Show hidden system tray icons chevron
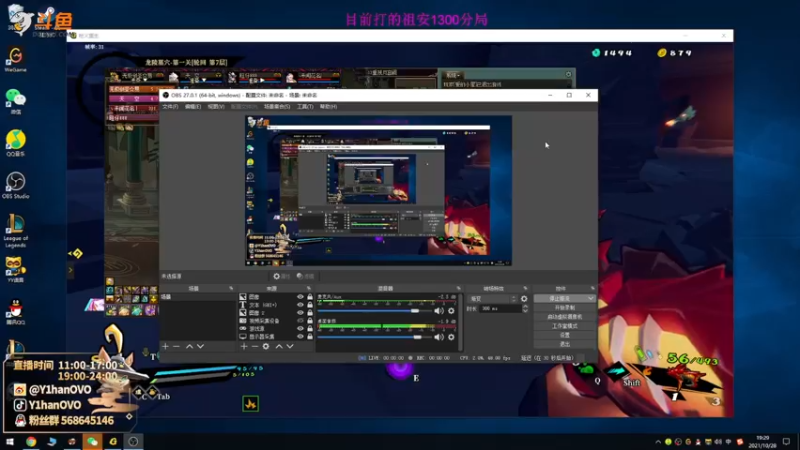Image resolution: width=800 pixels, height=450 pixels. 658,442
